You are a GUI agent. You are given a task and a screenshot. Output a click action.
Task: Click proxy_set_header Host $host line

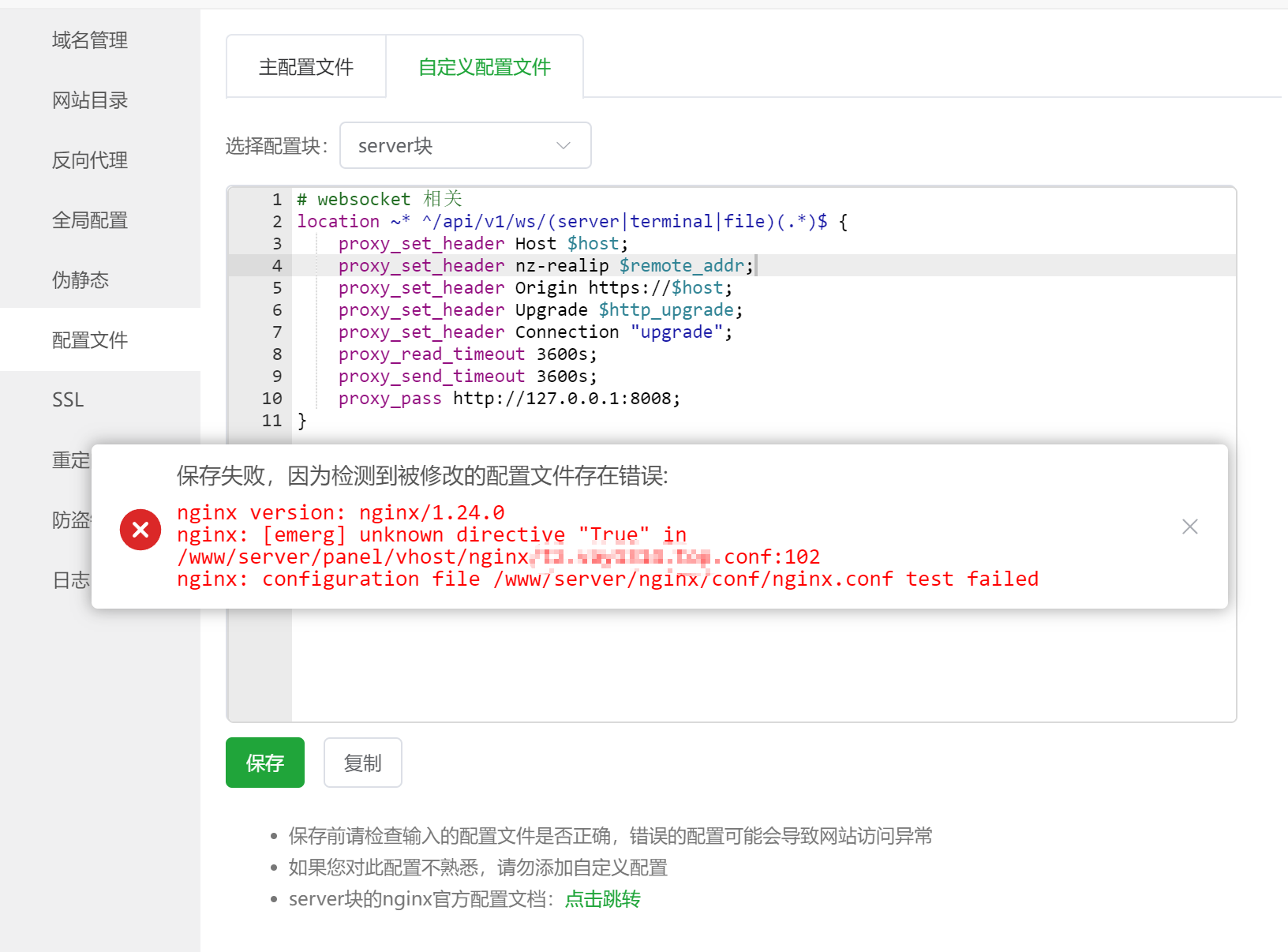pos(483,243)
